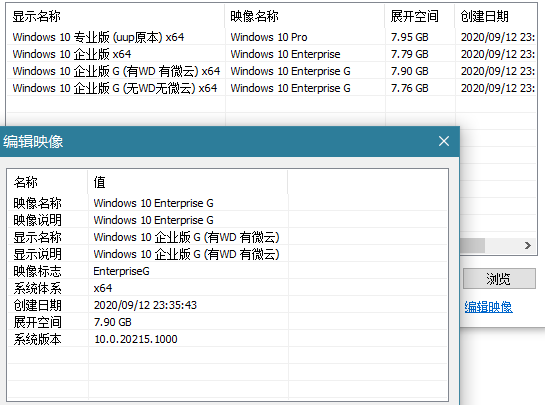
Task: Click the horizontal scrollbar right arrow
Action: tap(528, 245)
